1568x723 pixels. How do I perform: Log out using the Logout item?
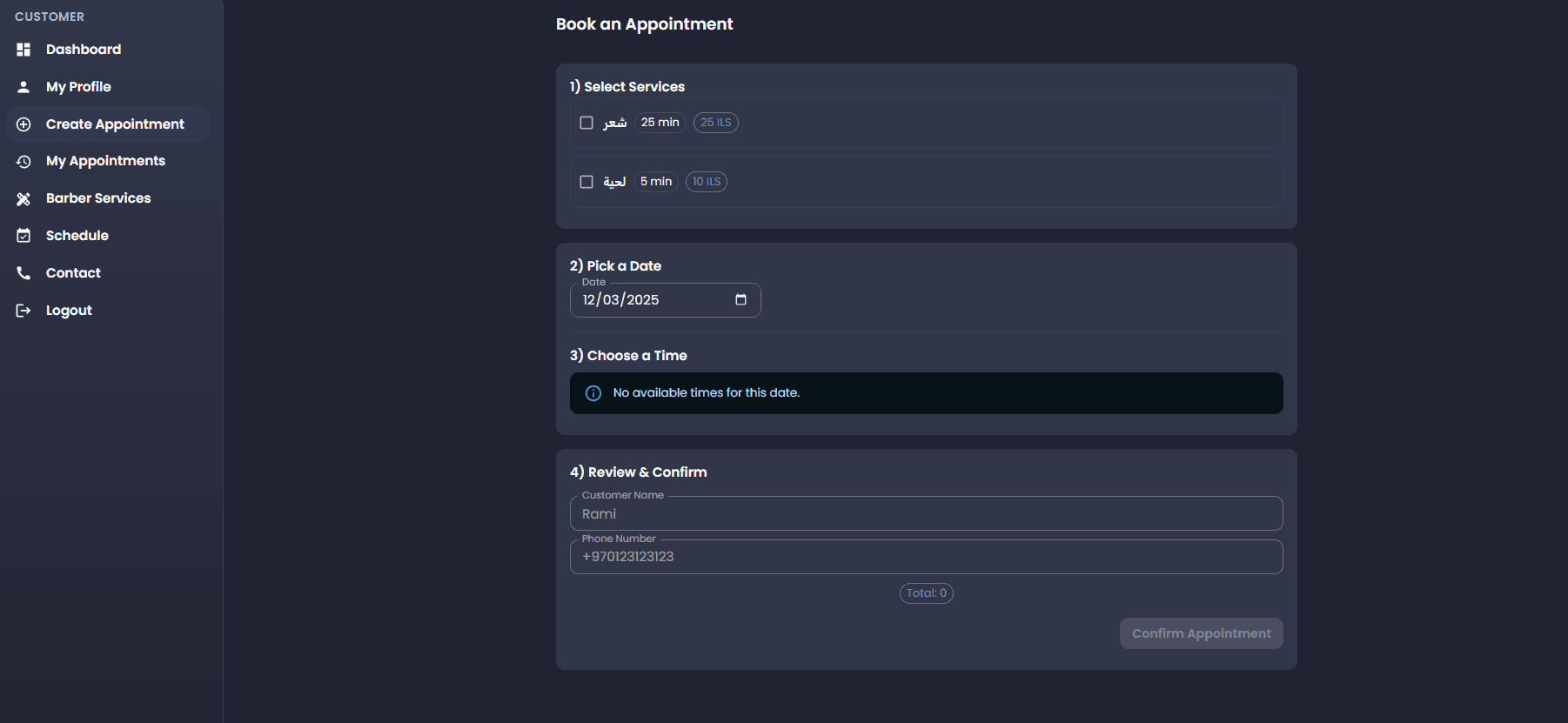(108, 311)
